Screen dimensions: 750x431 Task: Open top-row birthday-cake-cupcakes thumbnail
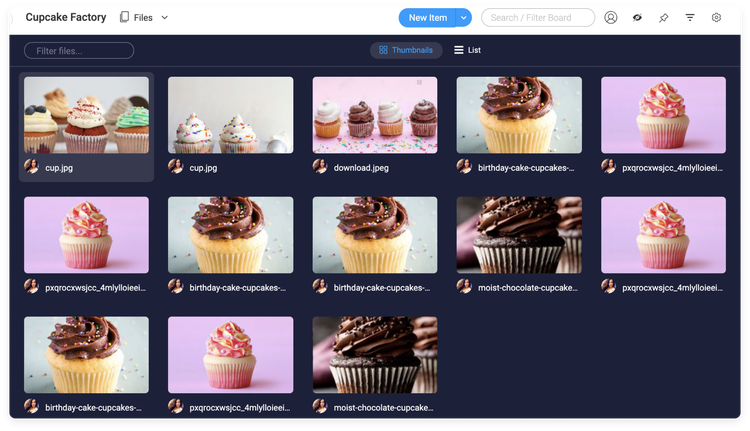pos(519,115)
